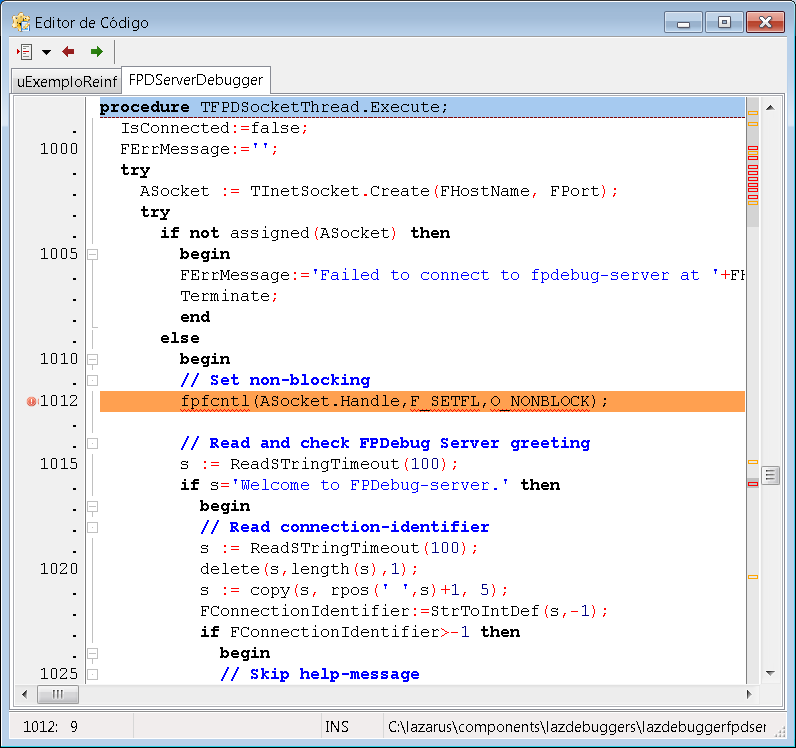Viewport: 796px width, 748px height.
Task: Collapse the begin block at line 1005
Action: [x=92, y=254]
